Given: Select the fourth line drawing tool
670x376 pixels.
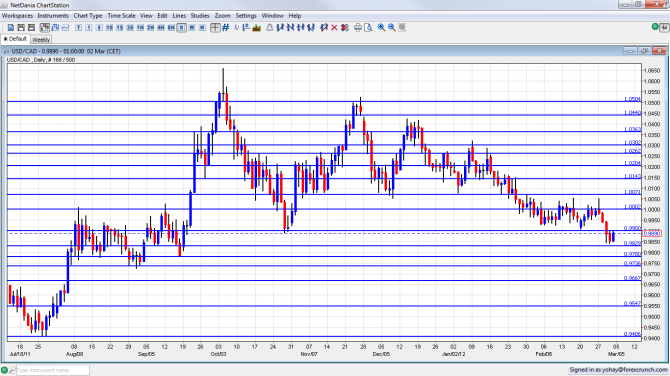Looking at the screenshot, I should click(311, 28).
